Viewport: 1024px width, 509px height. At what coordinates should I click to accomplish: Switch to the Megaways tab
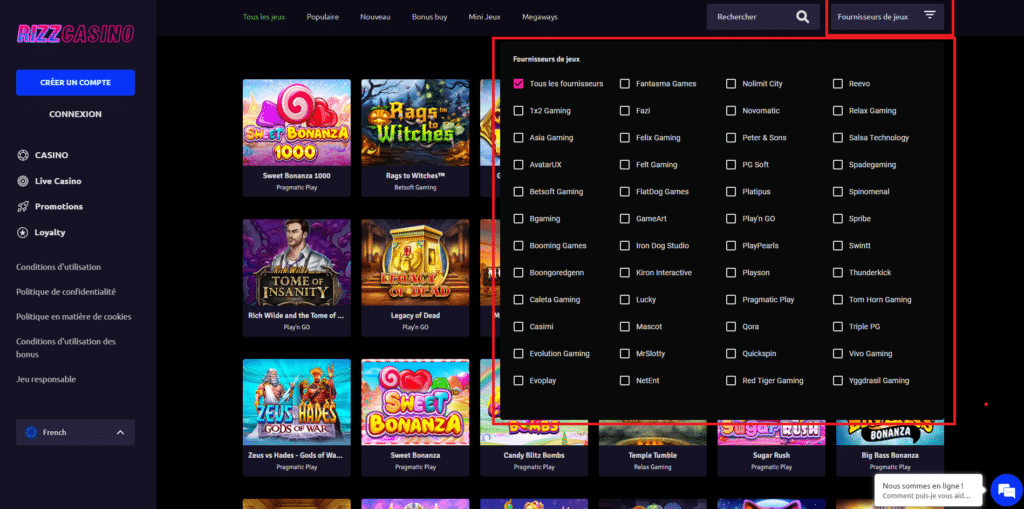point(540,17)
